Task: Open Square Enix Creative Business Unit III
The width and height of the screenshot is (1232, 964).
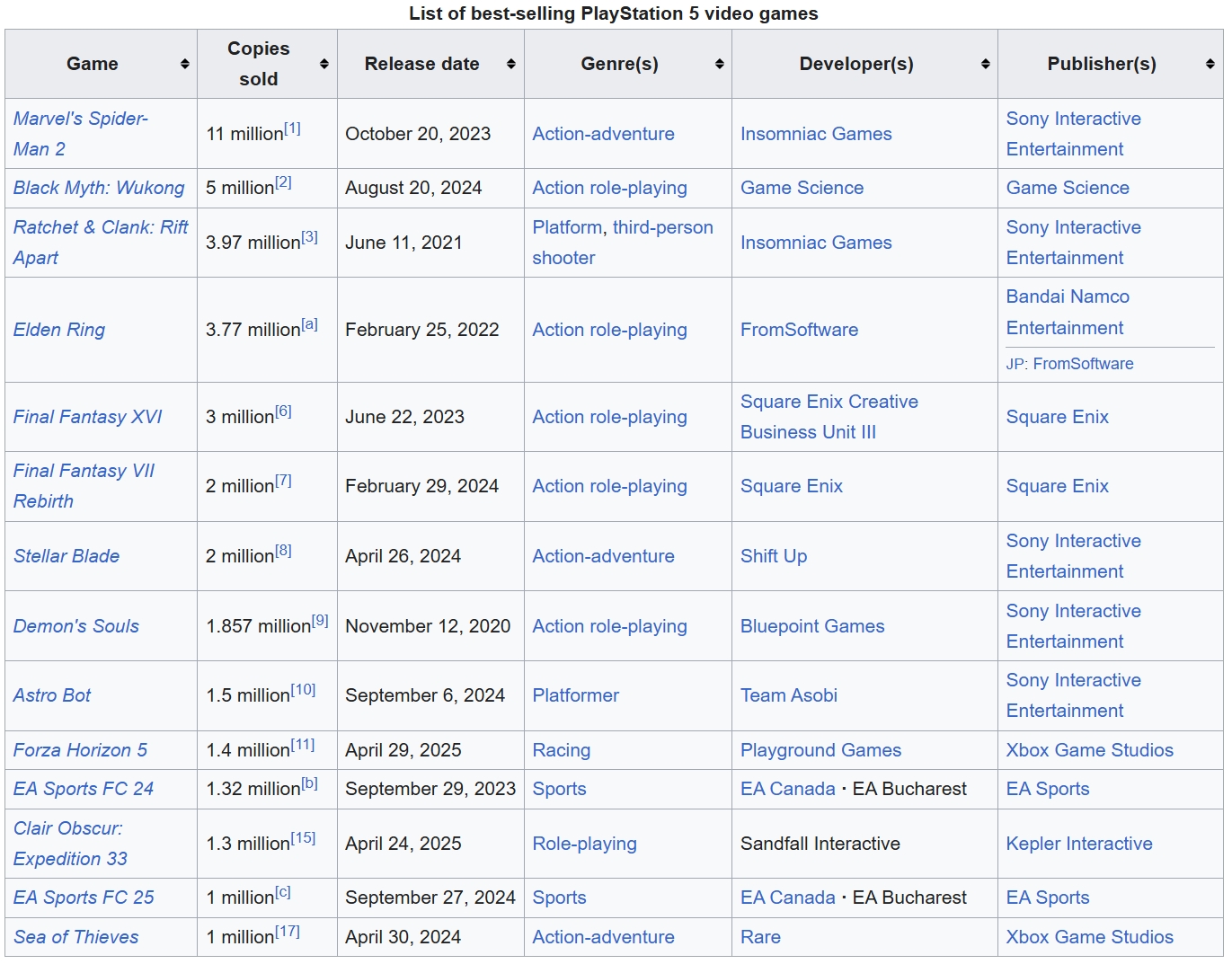Action: click(x=829, y=417)
